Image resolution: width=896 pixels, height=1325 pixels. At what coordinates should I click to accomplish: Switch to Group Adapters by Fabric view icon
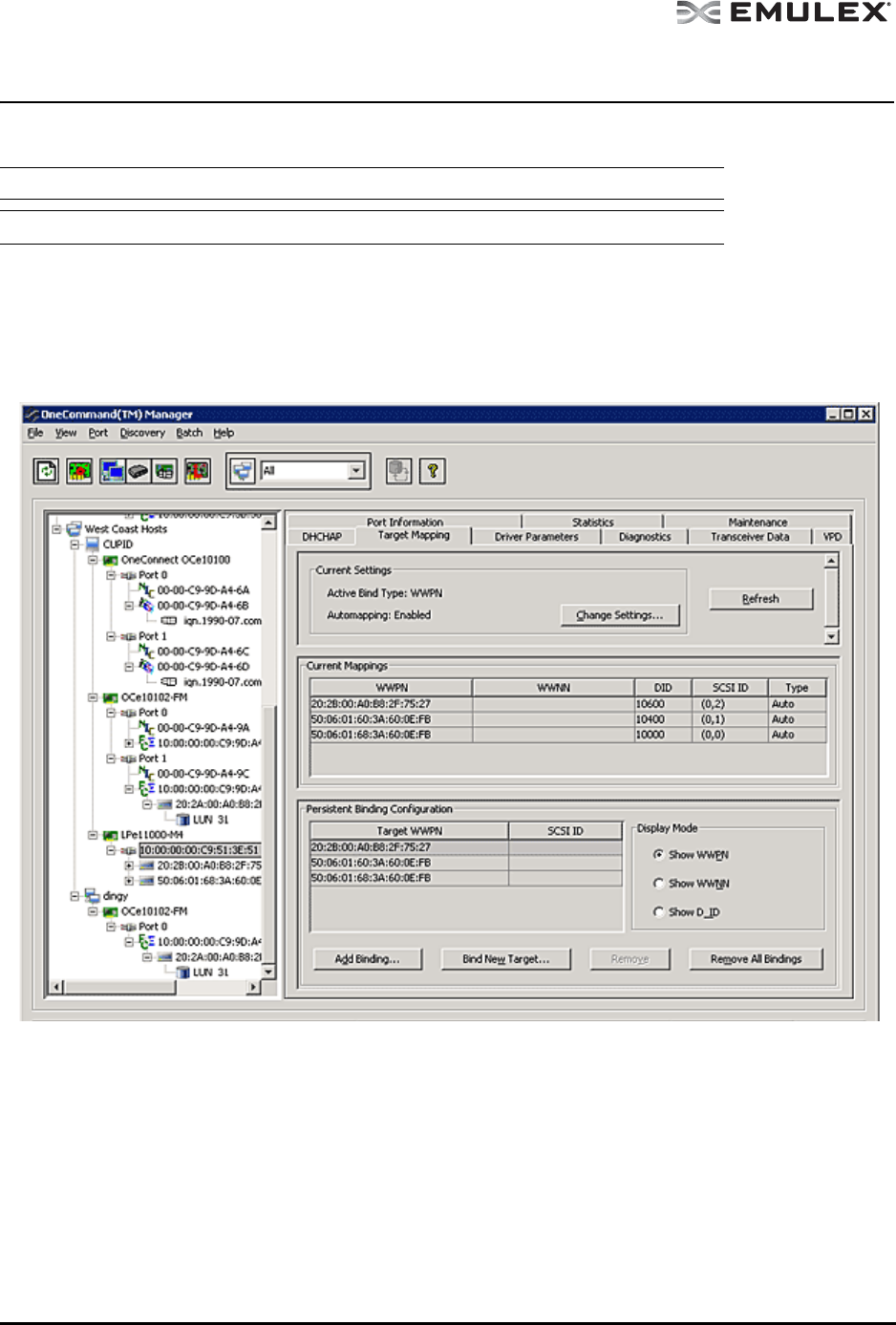click(x=139, y=471)
